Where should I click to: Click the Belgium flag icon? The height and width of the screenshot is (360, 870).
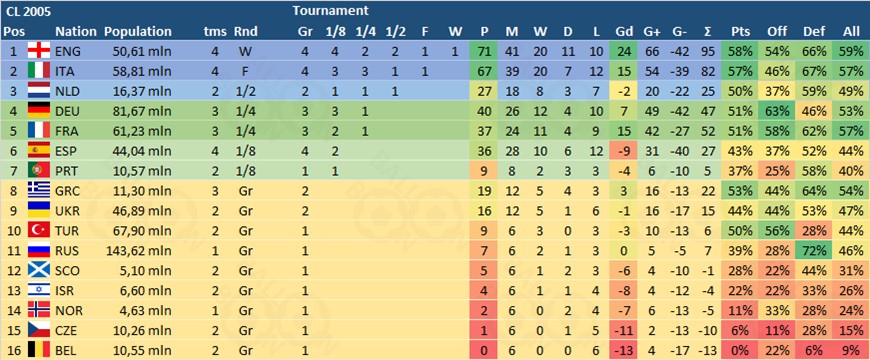point(39,350)
